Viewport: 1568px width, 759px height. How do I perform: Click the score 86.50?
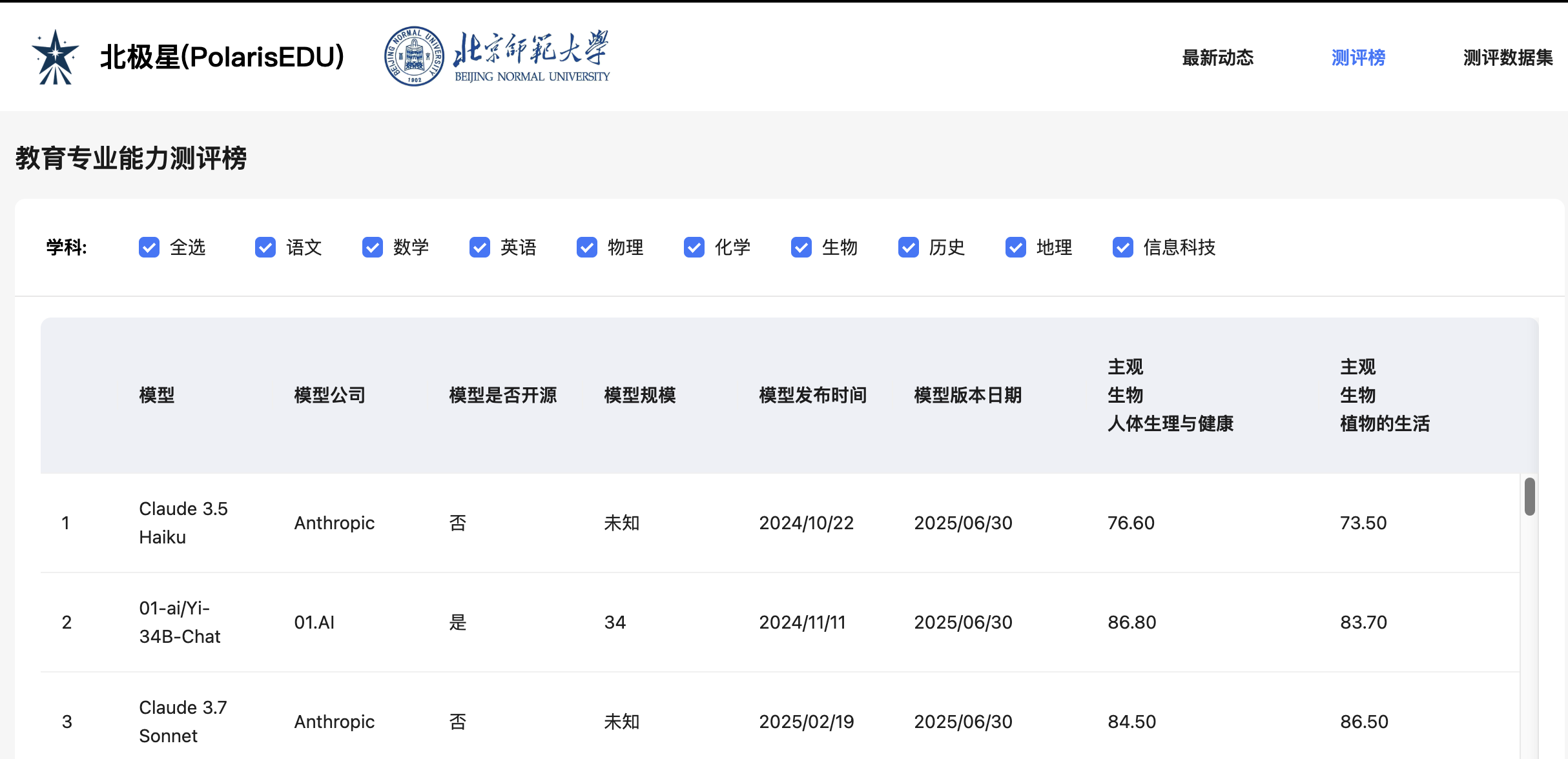coord(1365,722)
